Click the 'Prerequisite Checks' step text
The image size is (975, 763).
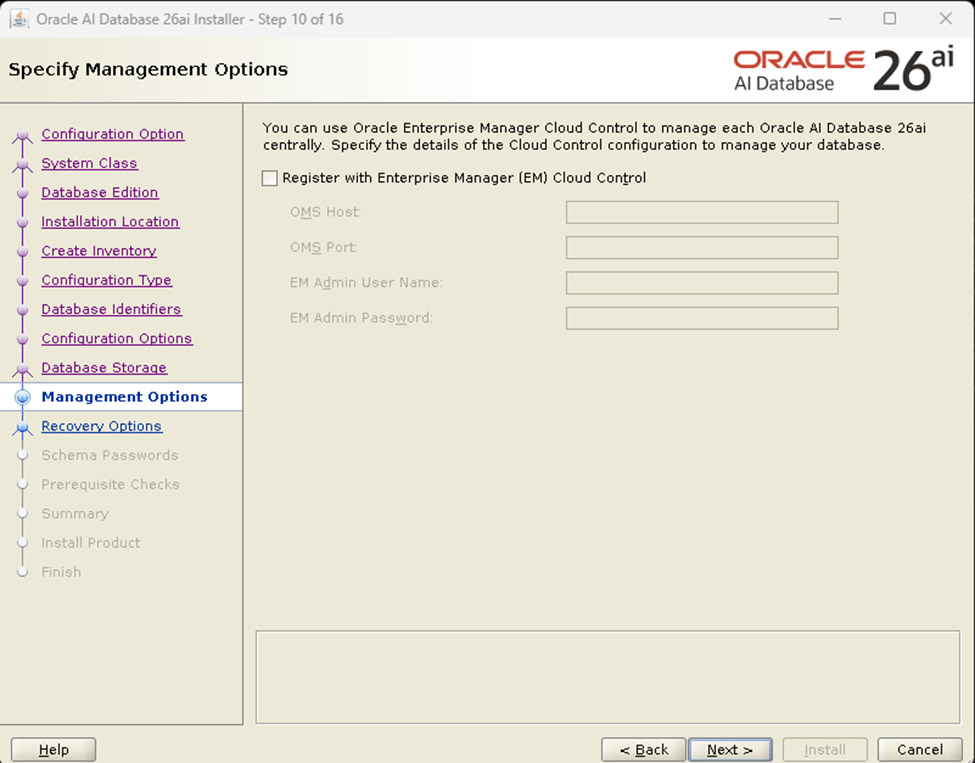(110, 484)
